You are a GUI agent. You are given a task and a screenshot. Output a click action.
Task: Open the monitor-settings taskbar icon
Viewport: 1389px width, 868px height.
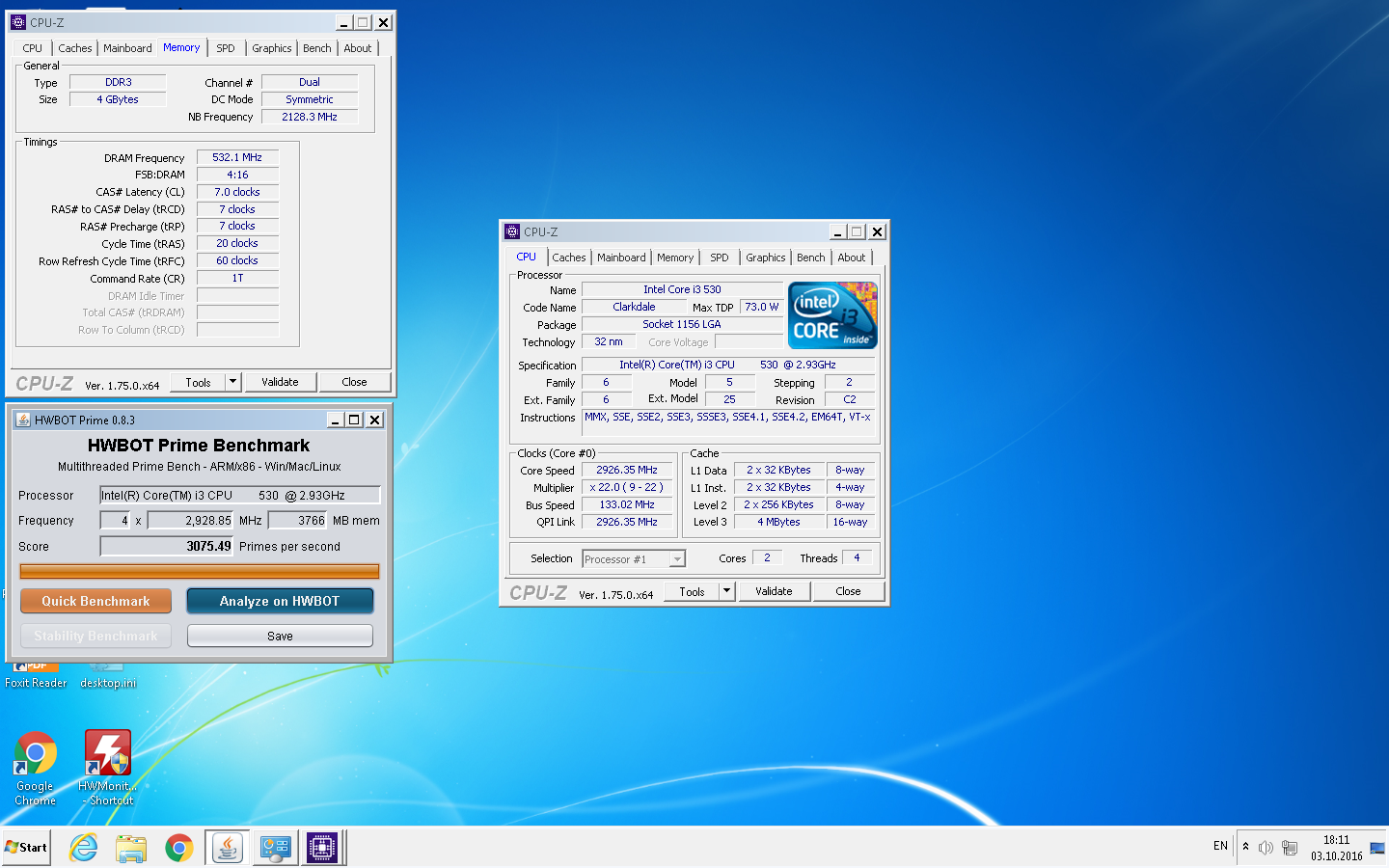(275, 848)
